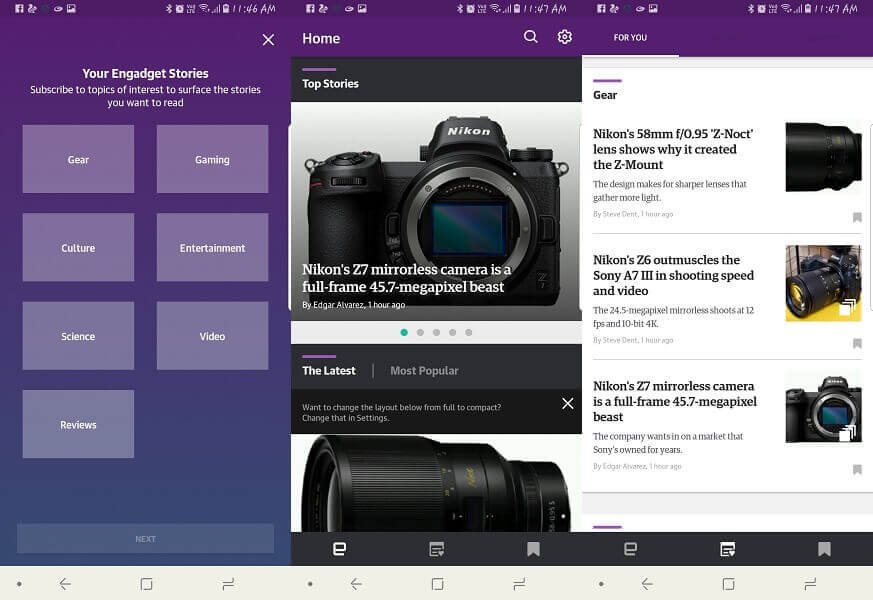Open For You feed icon in Home screen bottom bar
This screenshot has width=873, height=600.
point(436,549)
